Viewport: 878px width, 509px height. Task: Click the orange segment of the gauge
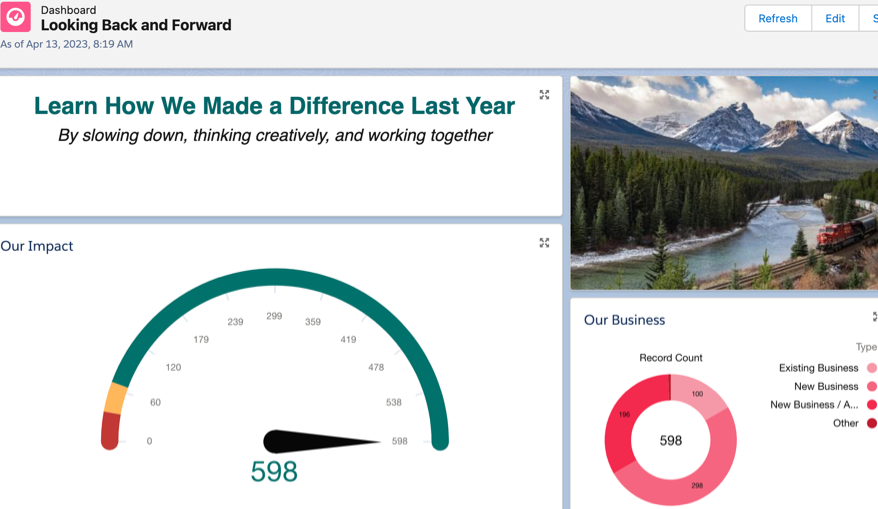click(116, 398)
